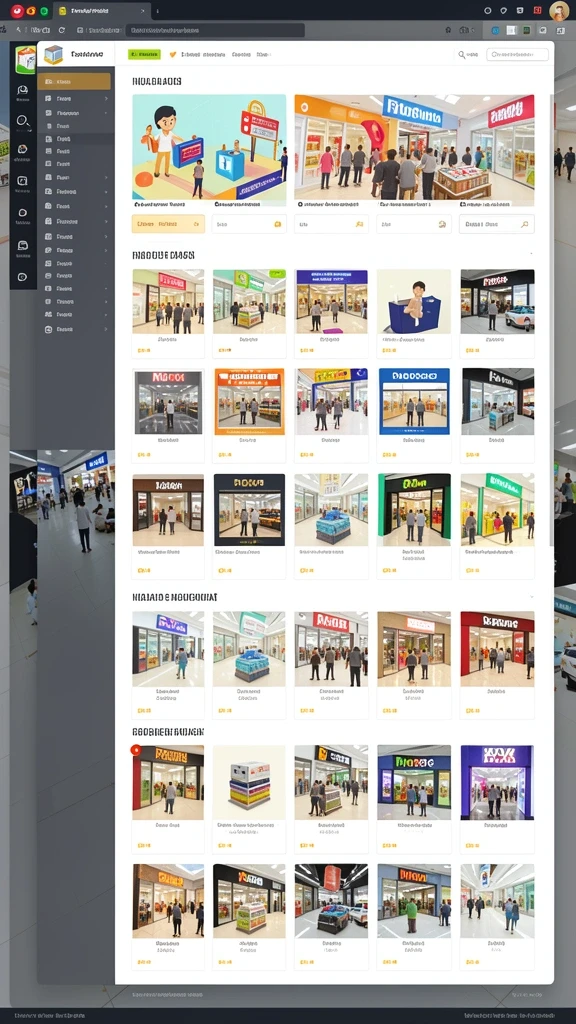Image resolution: width=576 pixels, height=1024 pixels.
Task: Expand the sidebar row just below highlighted item
Action: [x=76, y=99]
